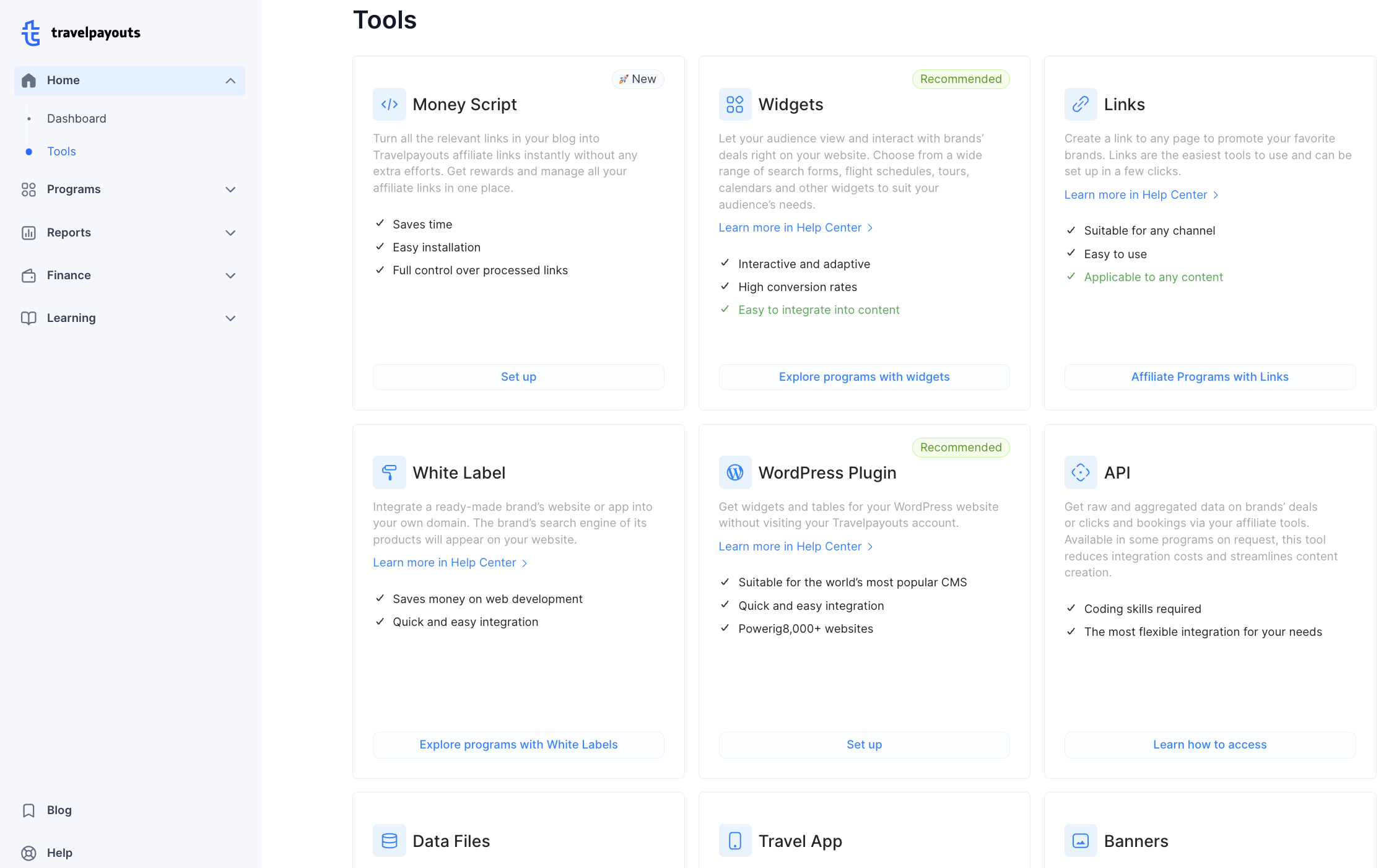The height and width of the screenshot is (868, 1381).
Task: Click the Widgets card title
Action: tap(791, 105)
